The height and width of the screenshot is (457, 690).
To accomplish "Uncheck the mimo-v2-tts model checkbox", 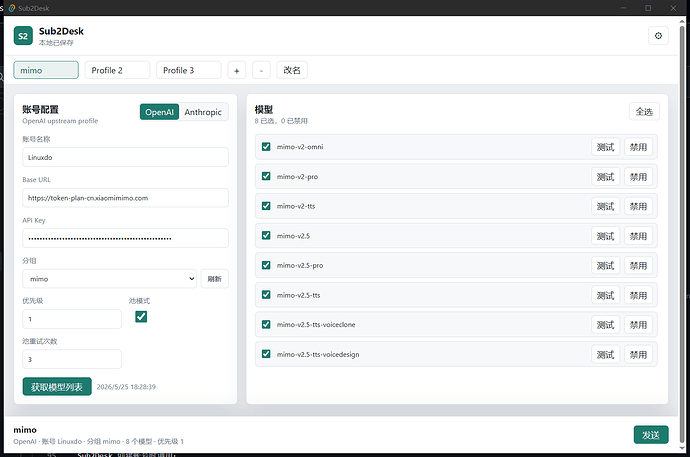I will point(266,206).
